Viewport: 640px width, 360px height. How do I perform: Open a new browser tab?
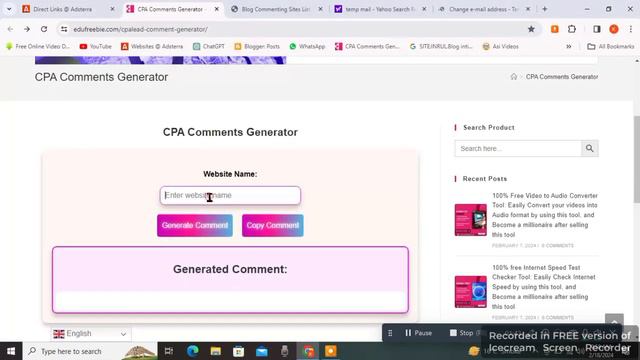(544, 9)
